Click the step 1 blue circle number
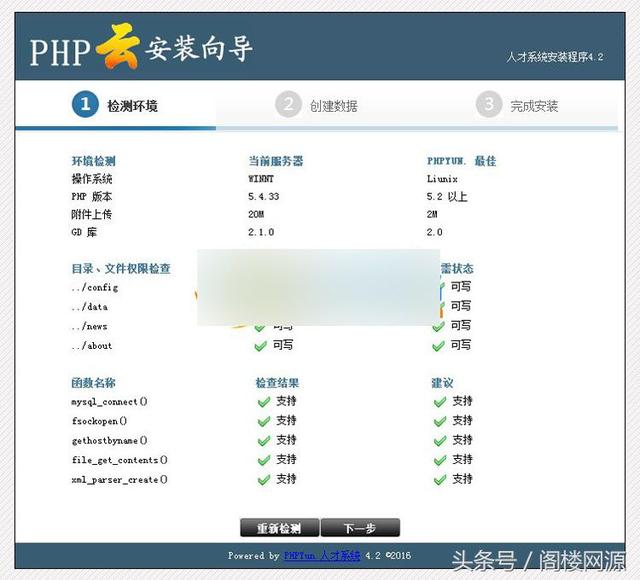Image resolution: width=640 pixels, height=580 pixels. 85,104
